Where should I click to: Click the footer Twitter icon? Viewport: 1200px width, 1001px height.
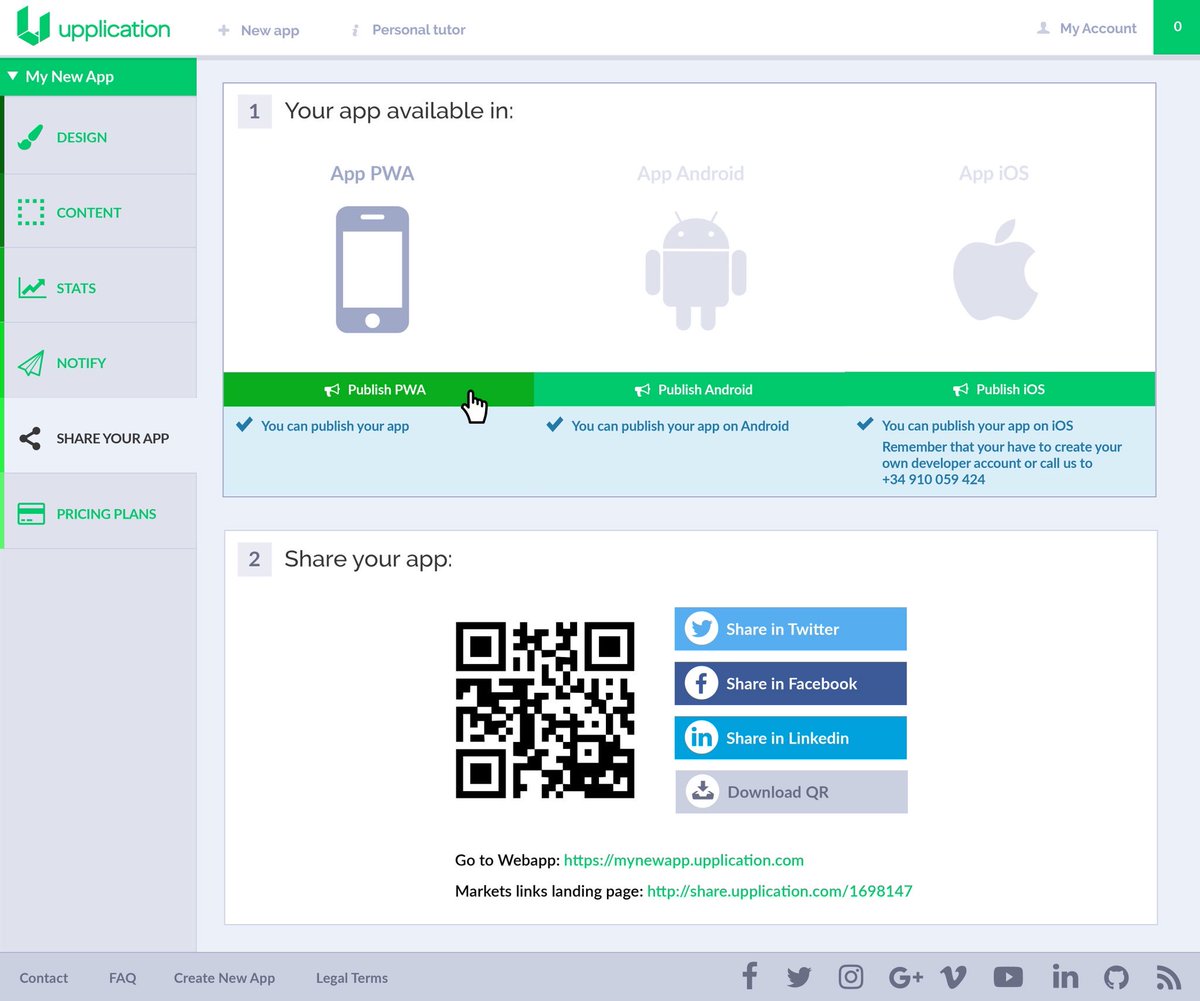point(799,978)
